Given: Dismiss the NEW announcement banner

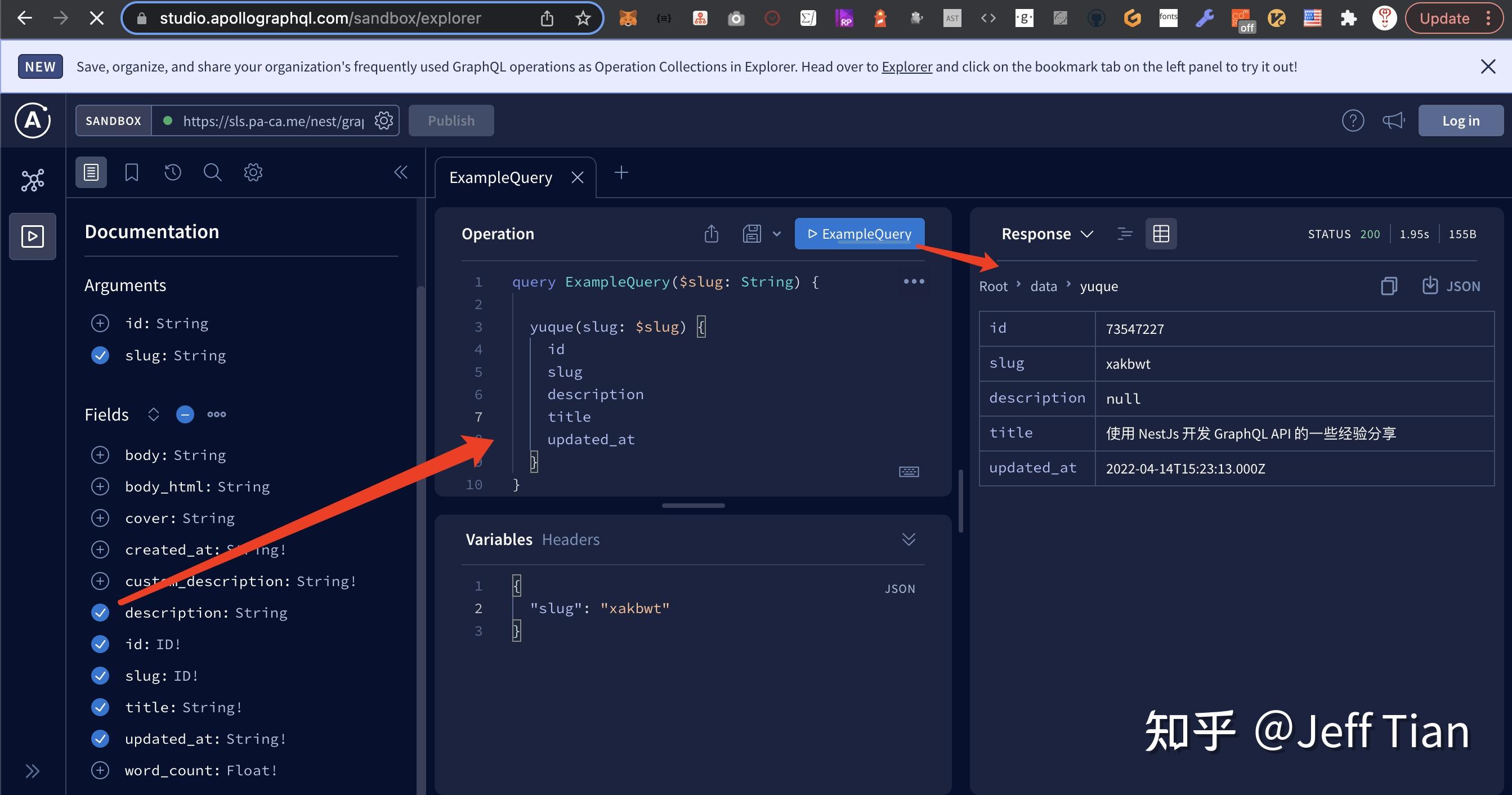Looking at the screenshot, I should pyautogui.click(x=1488, y=66).
